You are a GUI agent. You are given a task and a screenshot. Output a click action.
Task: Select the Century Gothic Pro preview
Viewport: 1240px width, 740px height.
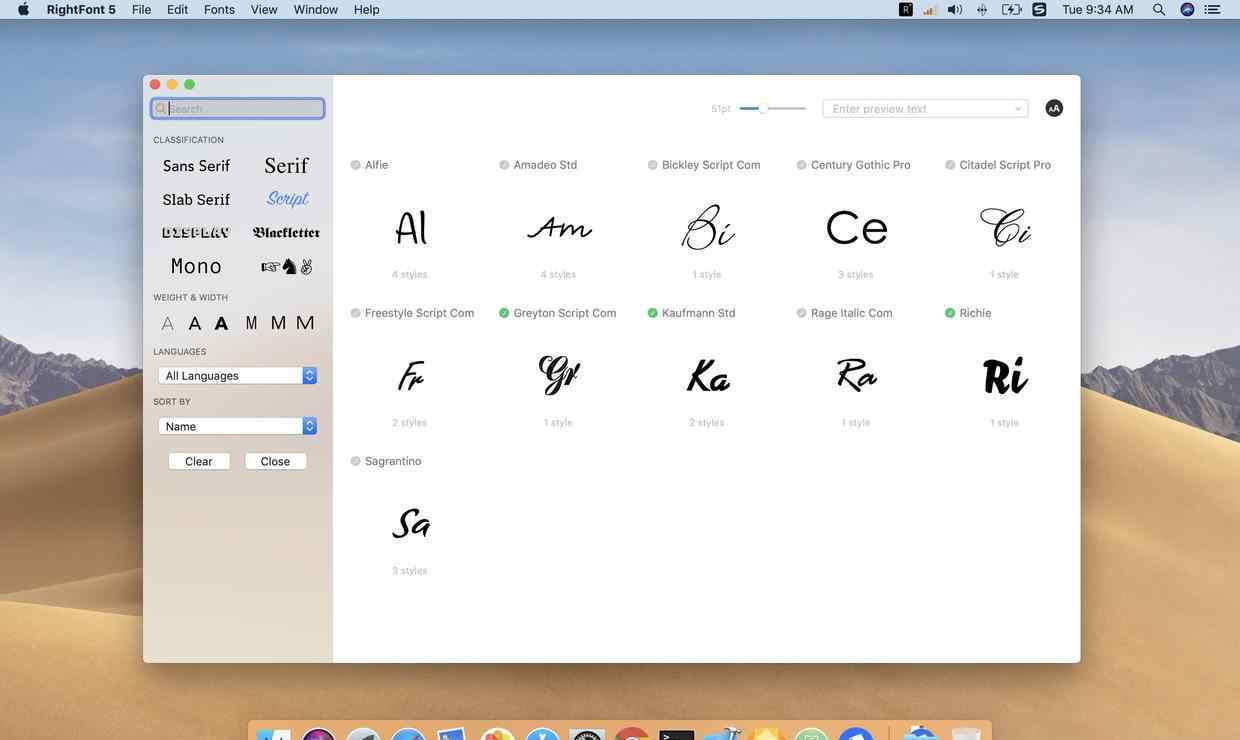(x=857, y=228)
